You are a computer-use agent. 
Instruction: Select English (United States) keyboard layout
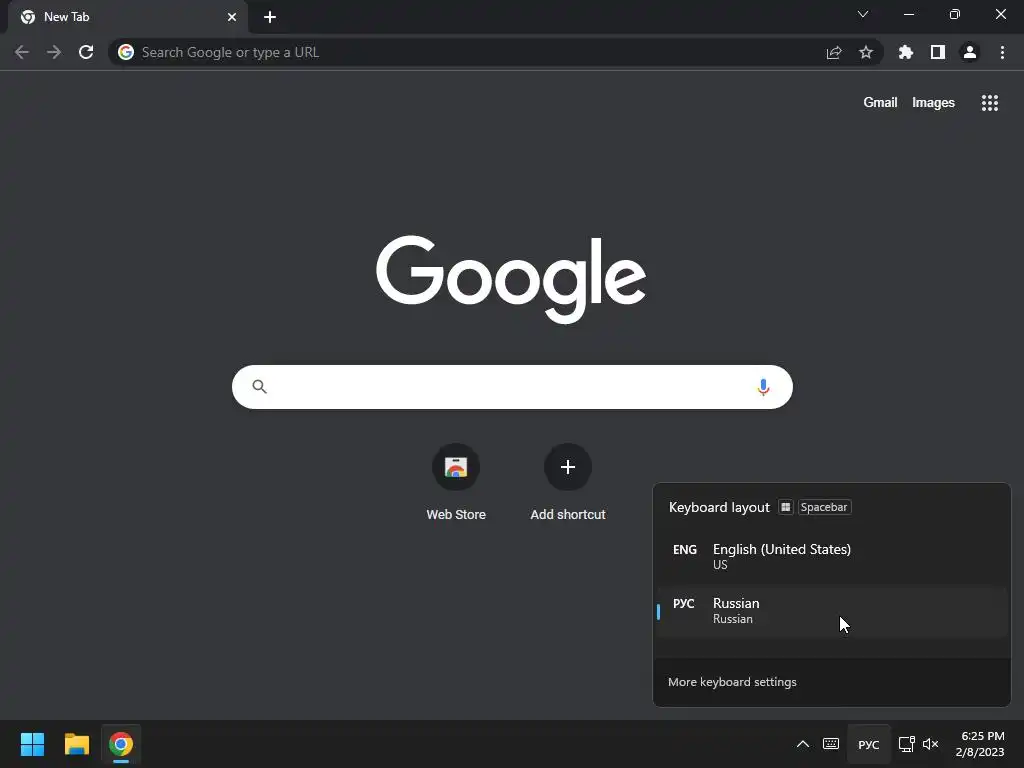tap(831, 556)
